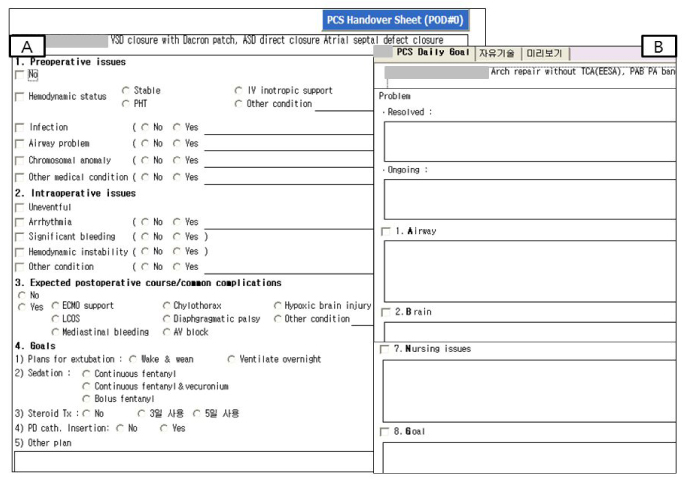Choose the Mediastinal bleeding radio option

click(56, 332)
